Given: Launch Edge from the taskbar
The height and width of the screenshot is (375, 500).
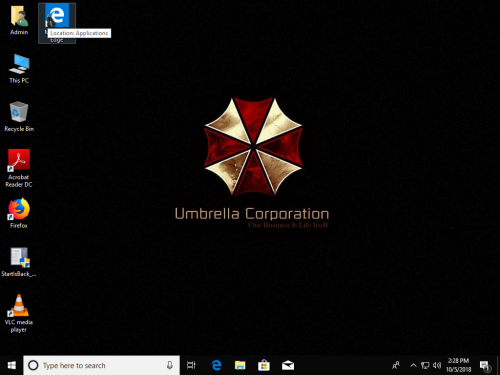Looking at the screenshot, I should pos(216,365).
